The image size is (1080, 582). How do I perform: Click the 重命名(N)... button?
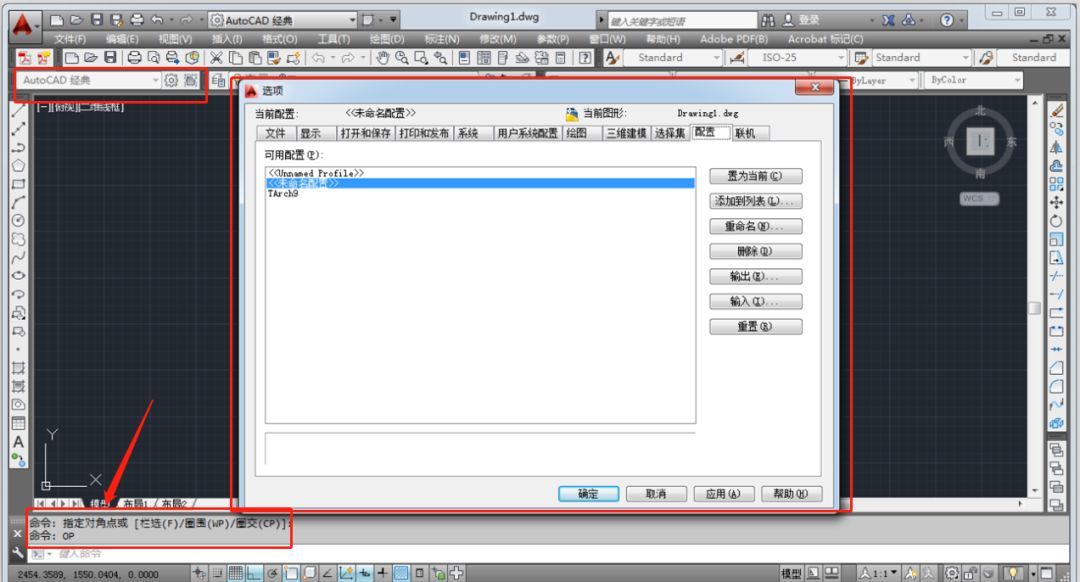tap(756, 226)
